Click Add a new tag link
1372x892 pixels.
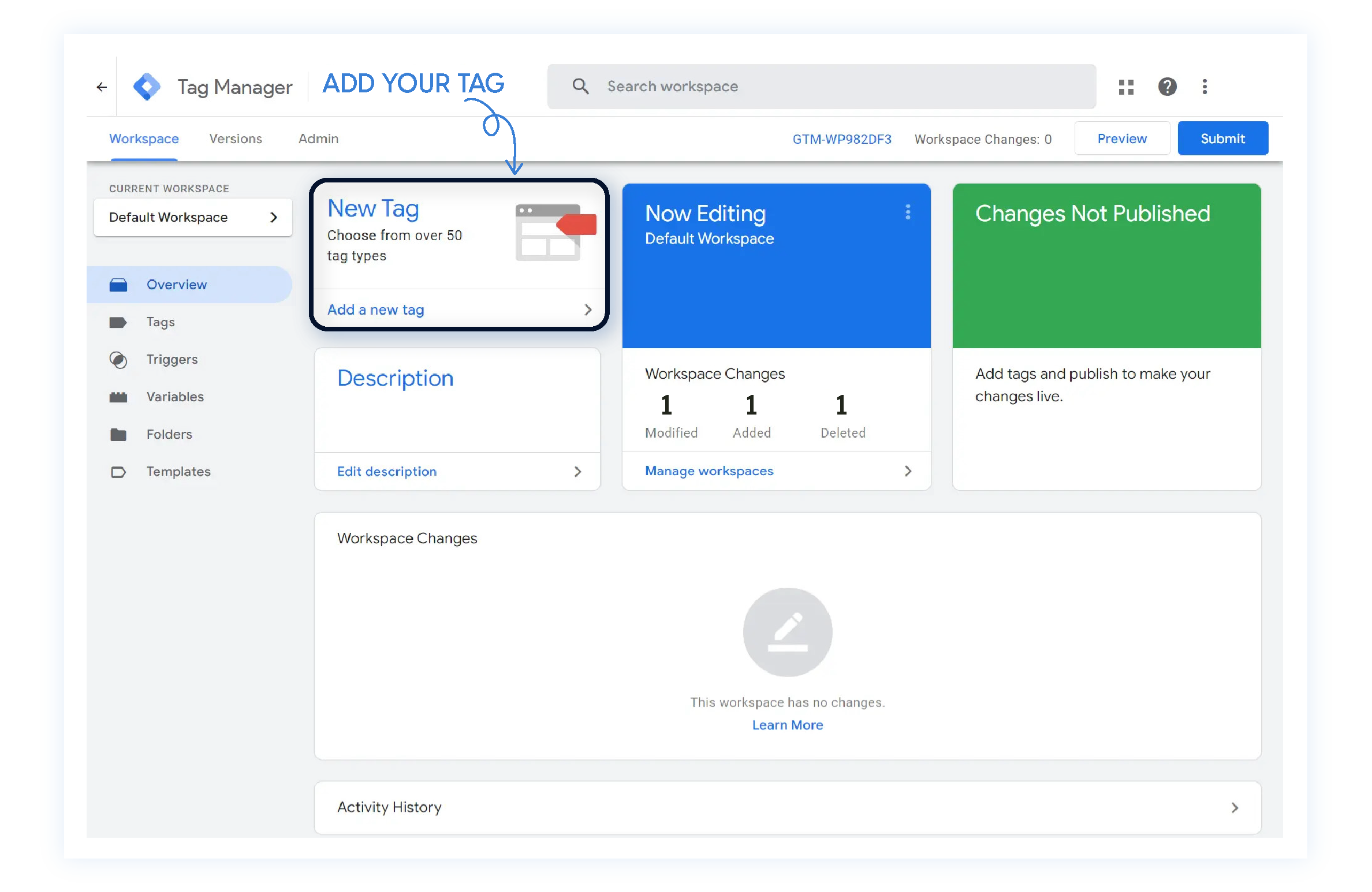tap(376, 310)
